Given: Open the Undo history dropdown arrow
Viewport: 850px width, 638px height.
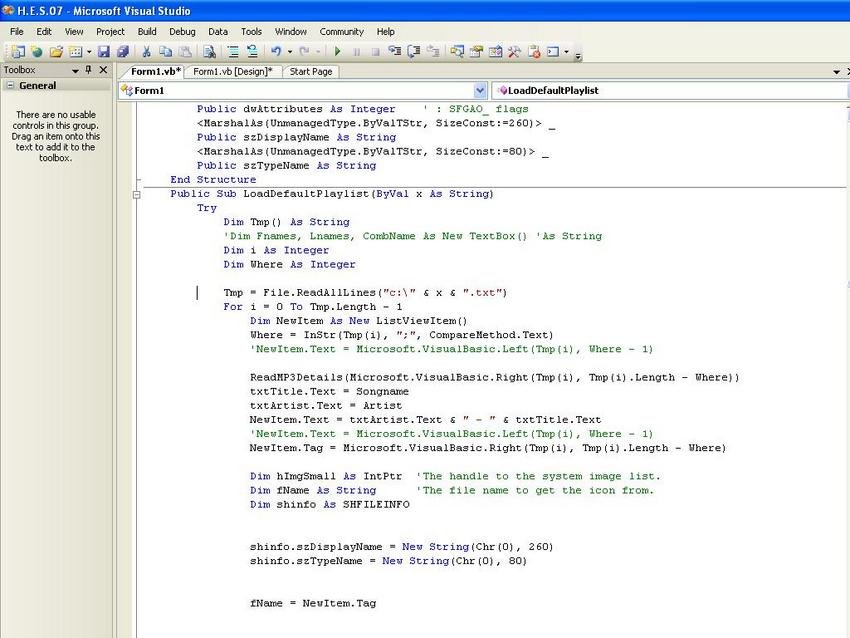Looking at the screenshot, I should click(x=290, y=52).
